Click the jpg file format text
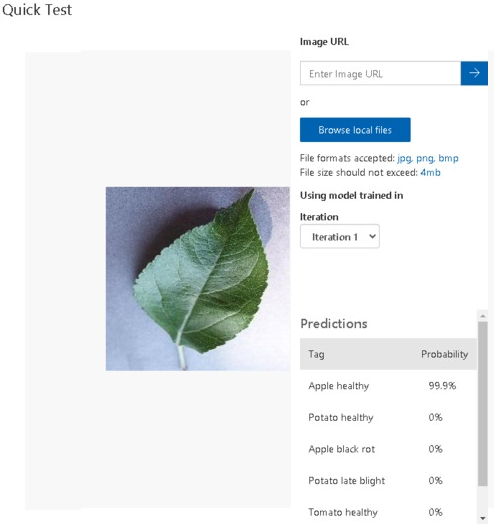The height and width of the screenshot is (524, 494). [404, 158]
